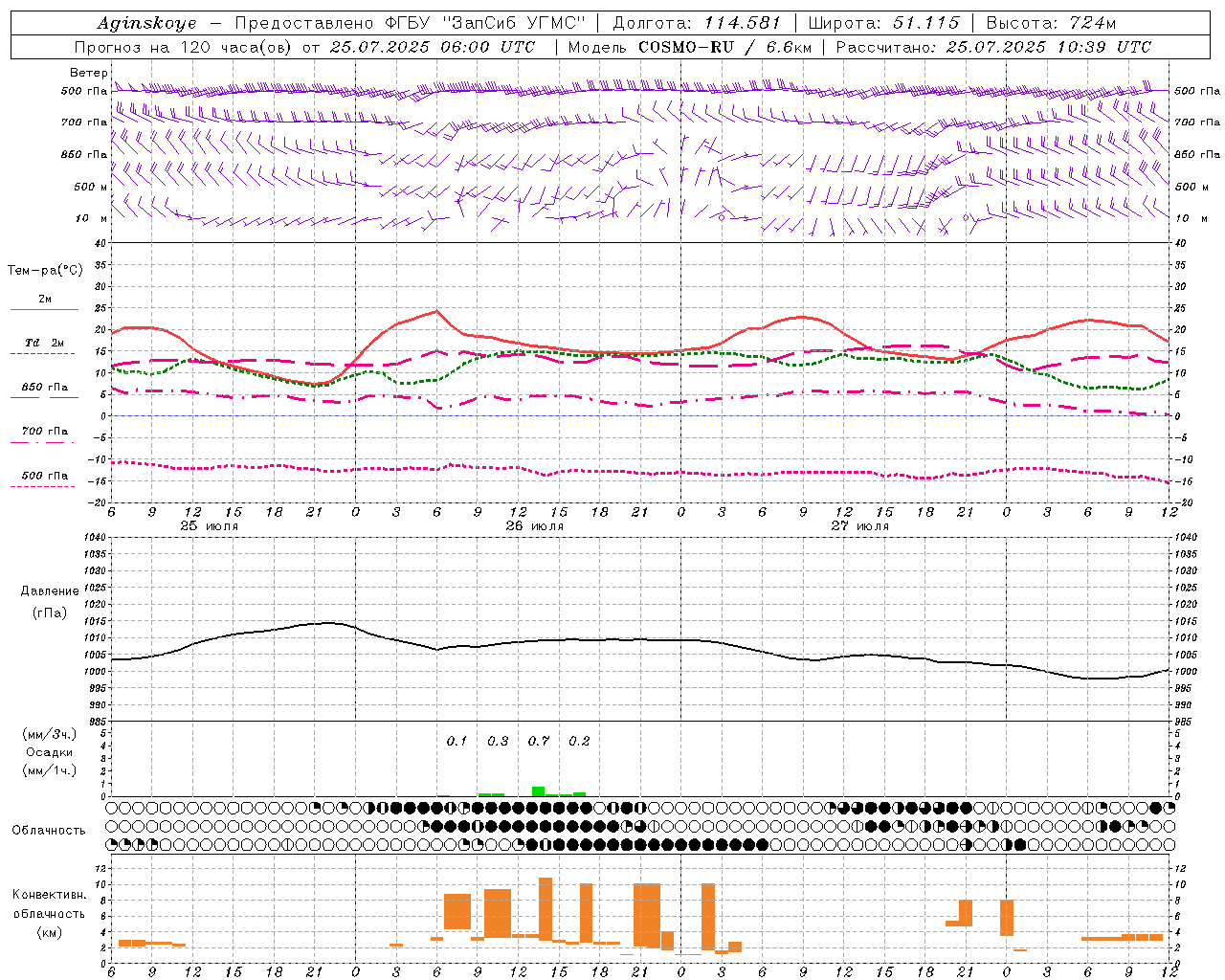Click the "500 гПа" entry in the temperature legend
The width and height of the screenshot is (1225, 980).
pyautogui.click(x=44, y=476)
